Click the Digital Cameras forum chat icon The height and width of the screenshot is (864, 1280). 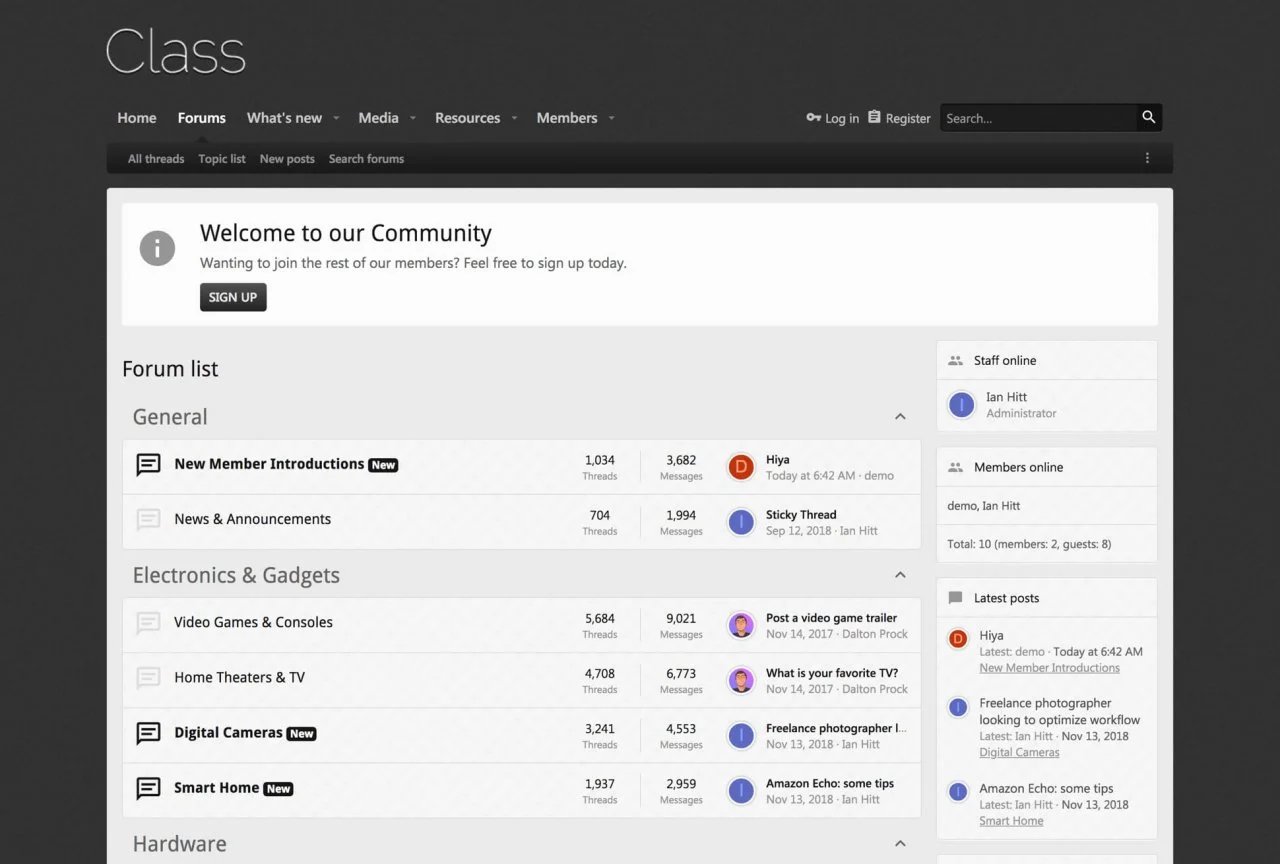148,733
